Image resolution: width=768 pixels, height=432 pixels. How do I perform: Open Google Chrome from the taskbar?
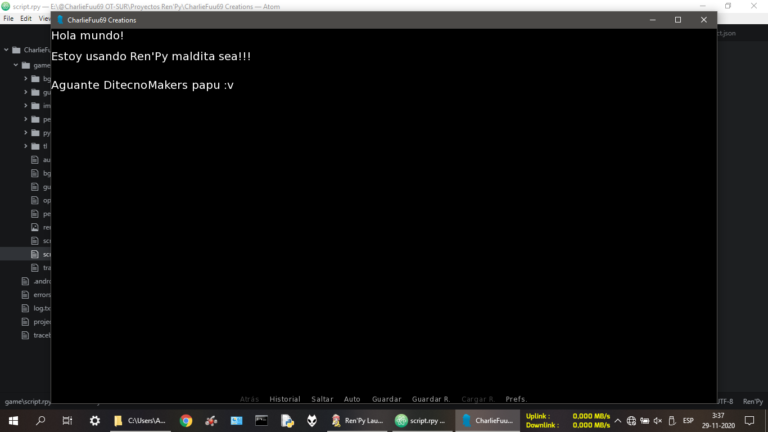coord(186,421)
